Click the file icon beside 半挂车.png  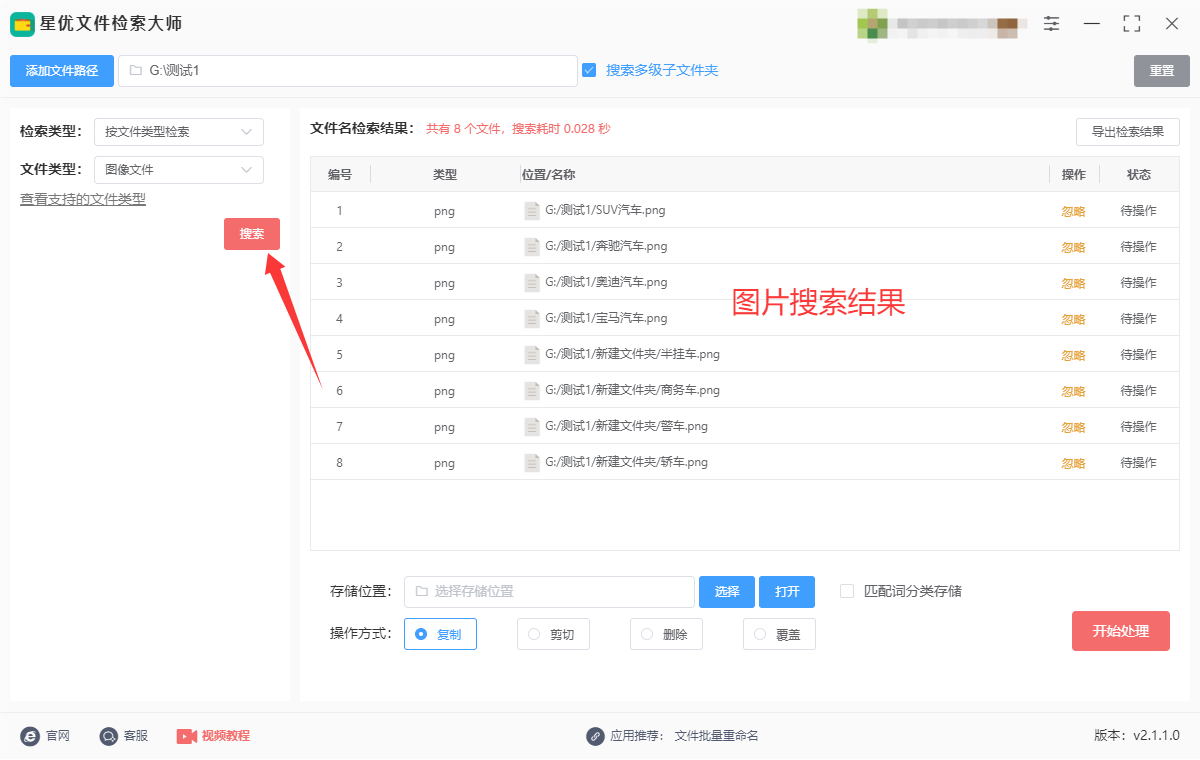[532, 355]
